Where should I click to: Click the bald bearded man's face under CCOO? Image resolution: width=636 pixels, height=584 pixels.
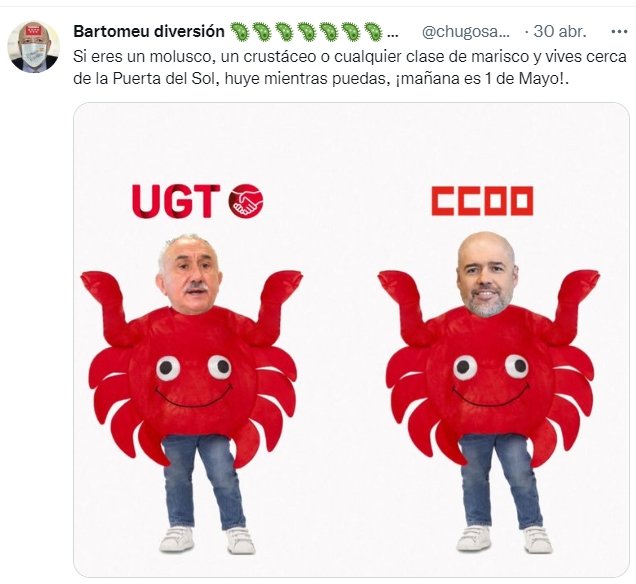(487, 275)
